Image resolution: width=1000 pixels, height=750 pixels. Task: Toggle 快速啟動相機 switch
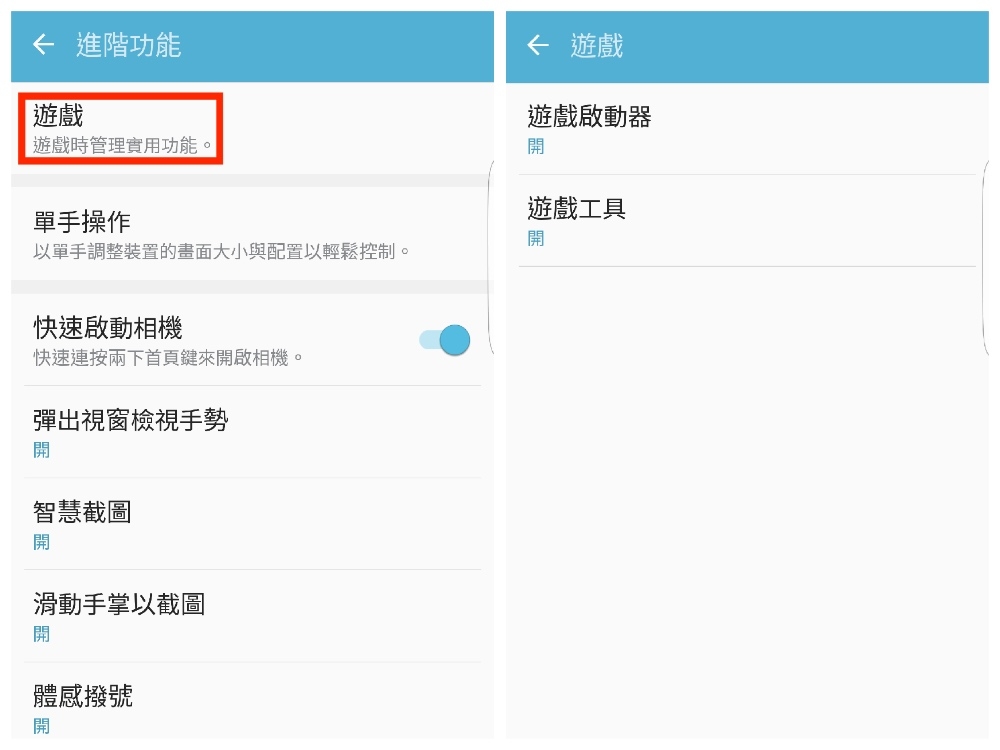click(x=445, y=340)
